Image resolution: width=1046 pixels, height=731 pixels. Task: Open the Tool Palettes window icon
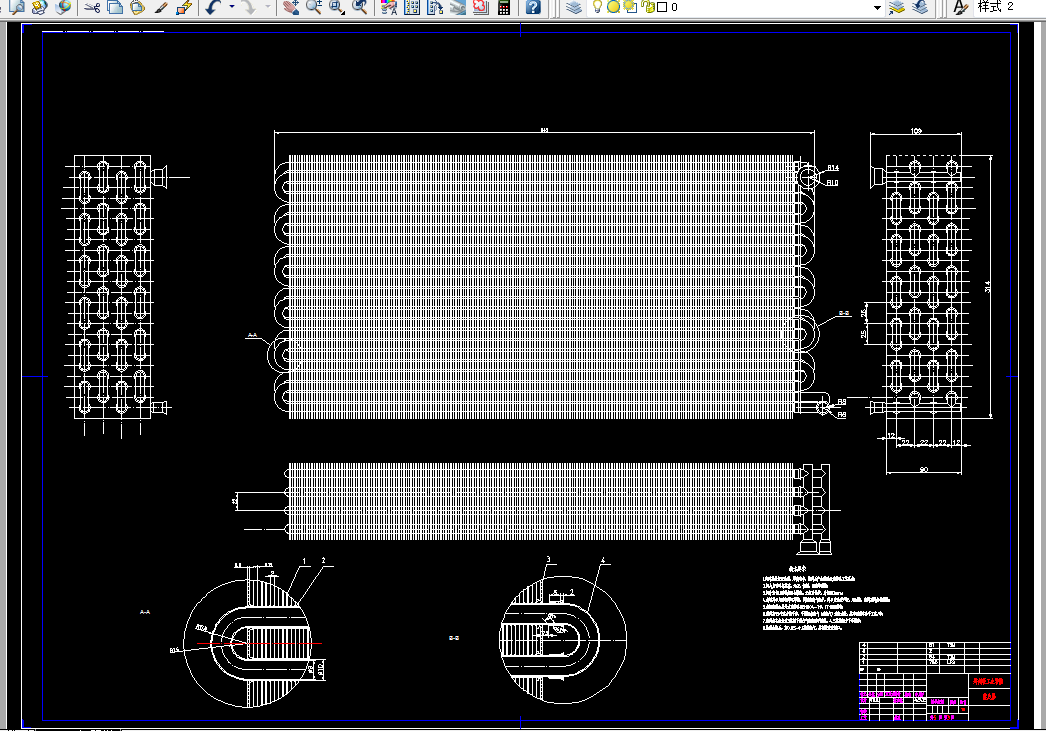(x=435, y=7)
